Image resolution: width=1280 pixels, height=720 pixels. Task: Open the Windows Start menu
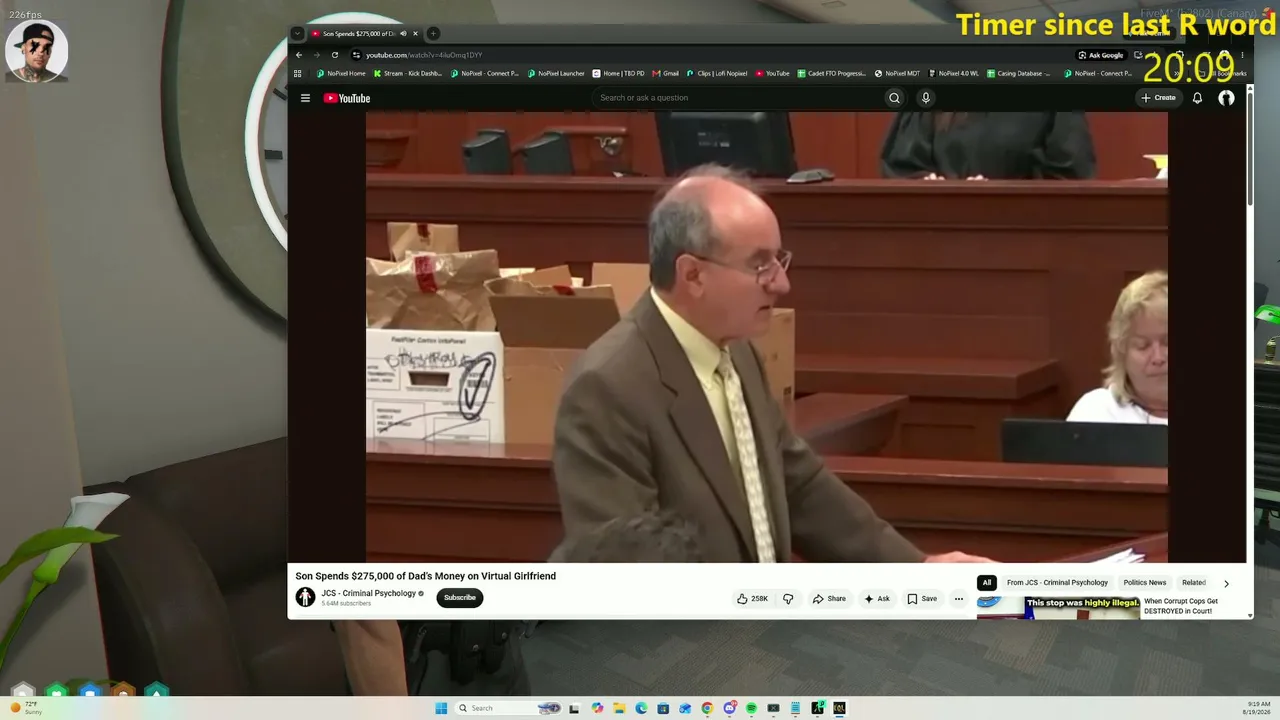[x=441, y=708]
